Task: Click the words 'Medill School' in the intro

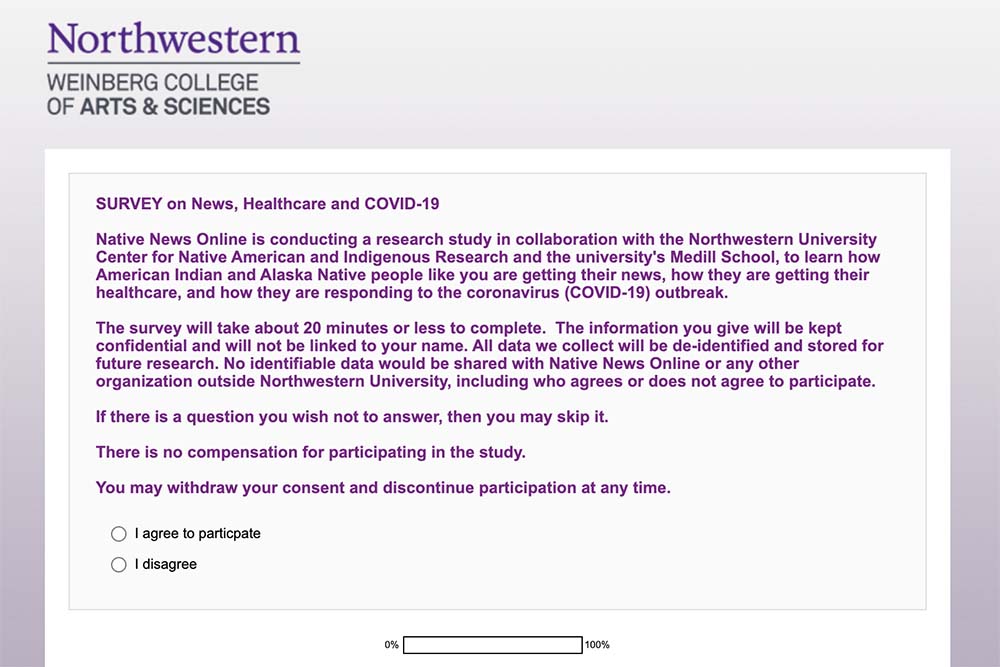Action: pyautogui.click(x=722, y=257)
